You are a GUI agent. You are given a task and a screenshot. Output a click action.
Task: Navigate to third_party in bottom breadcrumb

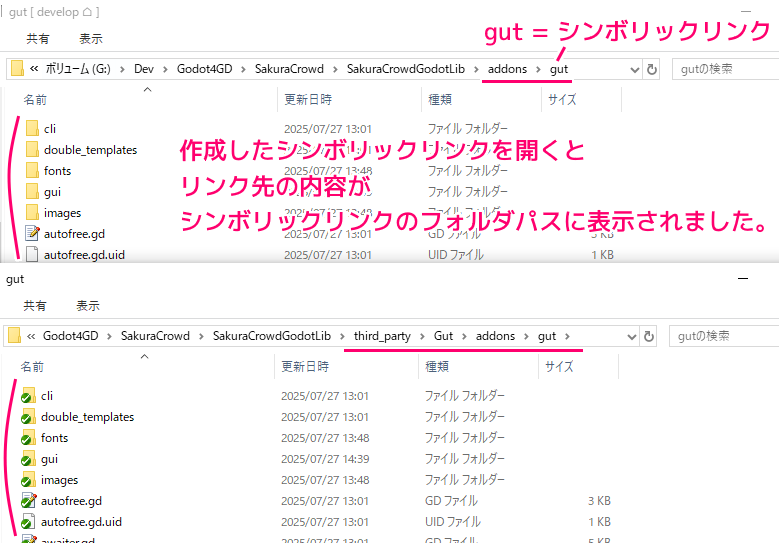point(382,336)
